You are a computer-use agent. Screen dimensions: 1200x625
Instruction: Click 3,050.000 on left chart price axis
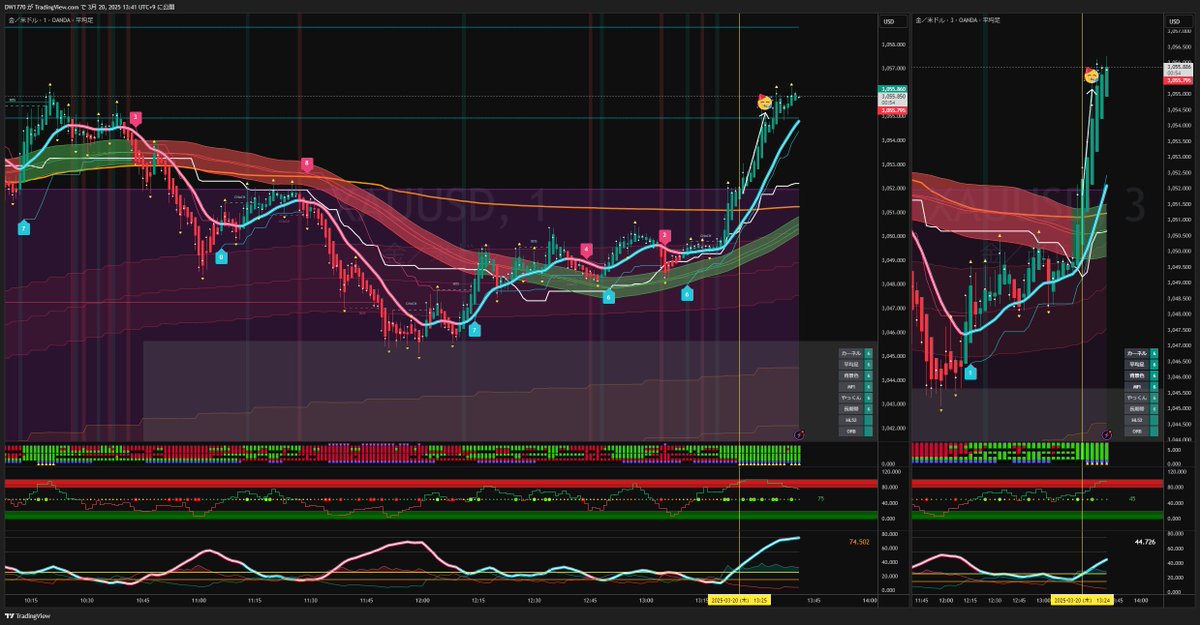point(893,236)
